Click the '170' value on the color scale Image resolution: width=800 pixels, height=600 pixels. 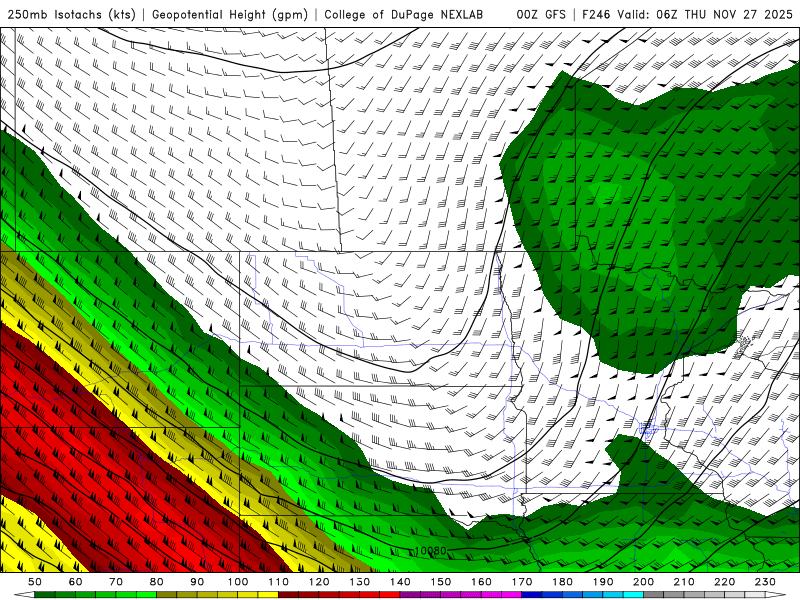point(521,582)
